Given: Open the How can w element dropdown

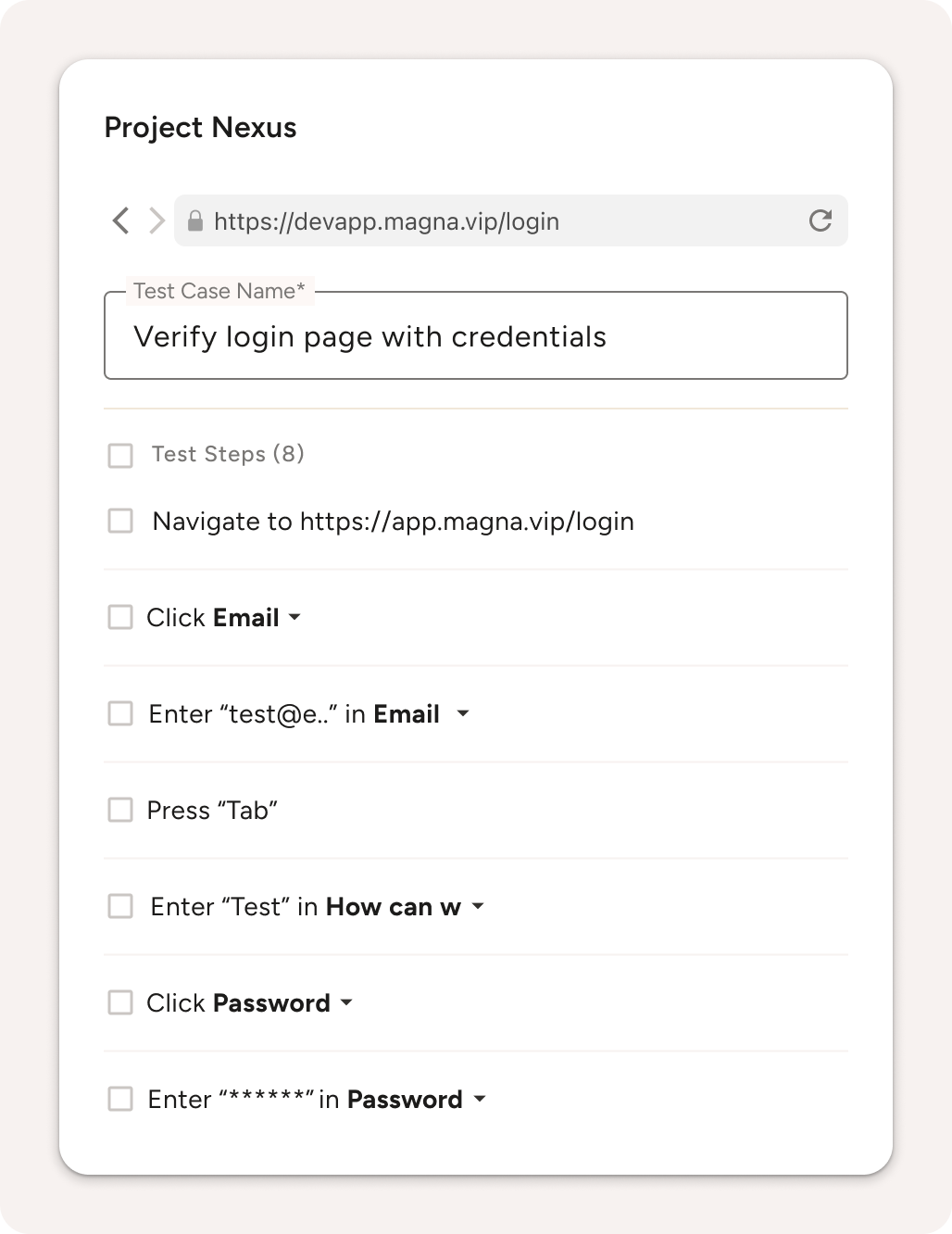Looking at the screenshot, I should pos(478,906).
